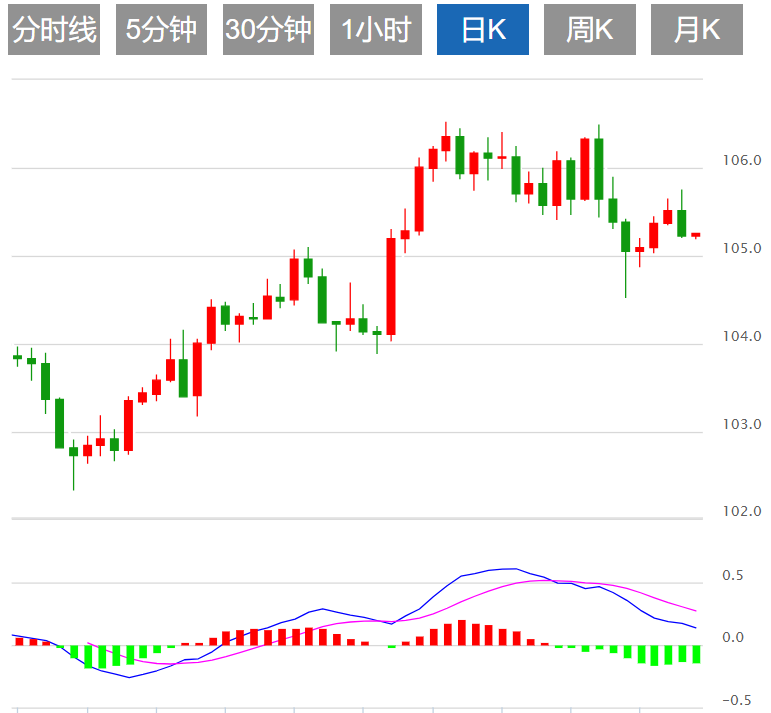This screenshot has height=713, width=771.
Task: Open the 1小时 interval chart
Action: 376,30
